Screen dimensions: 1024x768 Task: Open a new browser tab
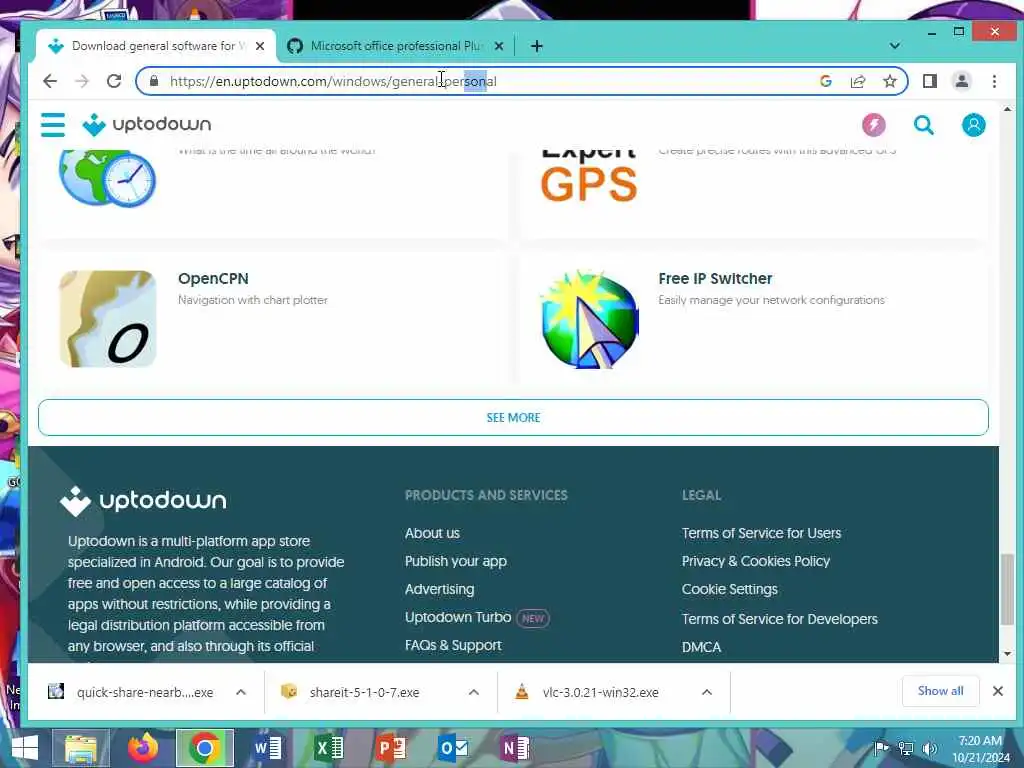click(536, 46)
